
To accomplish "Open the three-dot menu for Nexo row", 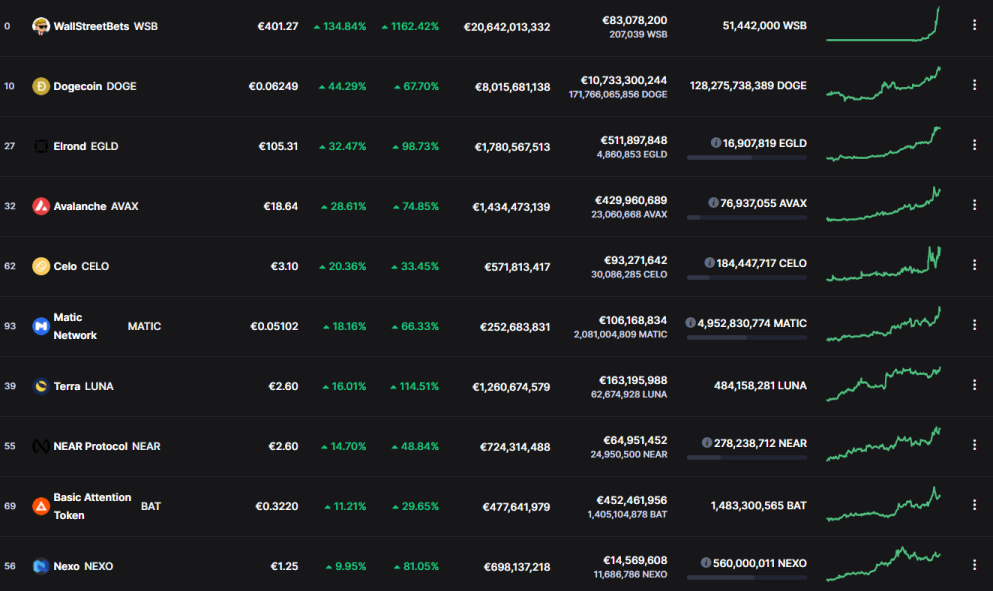I will pyautogui.click(x=974, y=564).
